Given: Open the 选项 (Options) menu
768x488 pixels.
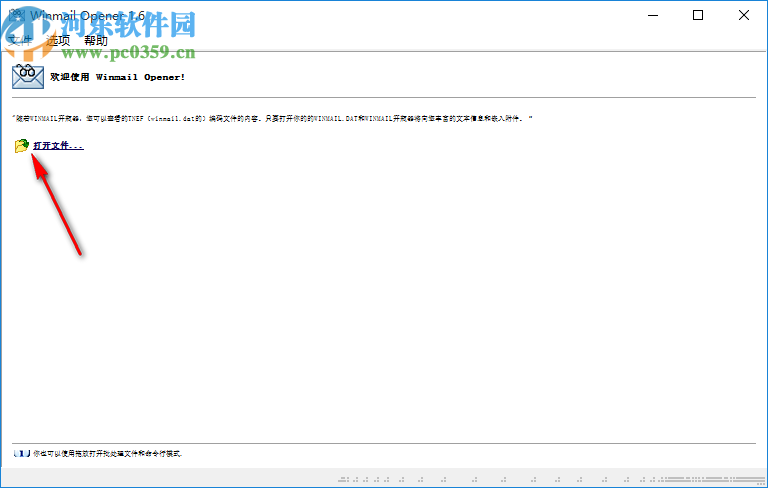Looking at the screenshot, I should pos(58,41).
